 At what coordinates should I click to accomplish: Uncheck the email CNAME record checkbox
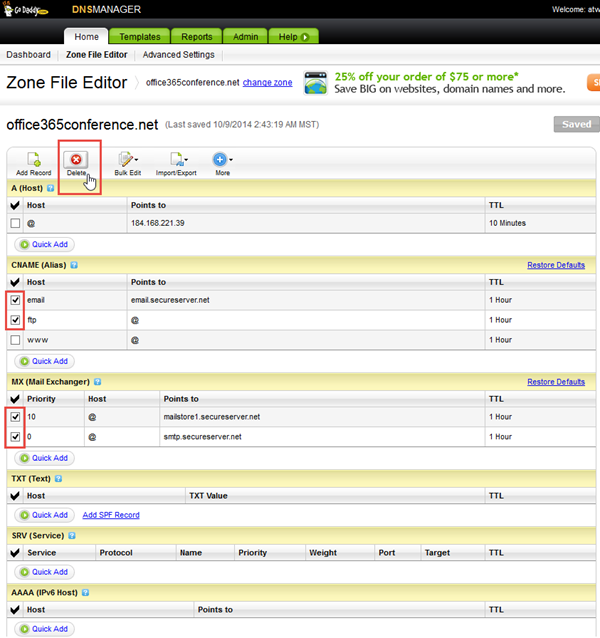[15, 300]
